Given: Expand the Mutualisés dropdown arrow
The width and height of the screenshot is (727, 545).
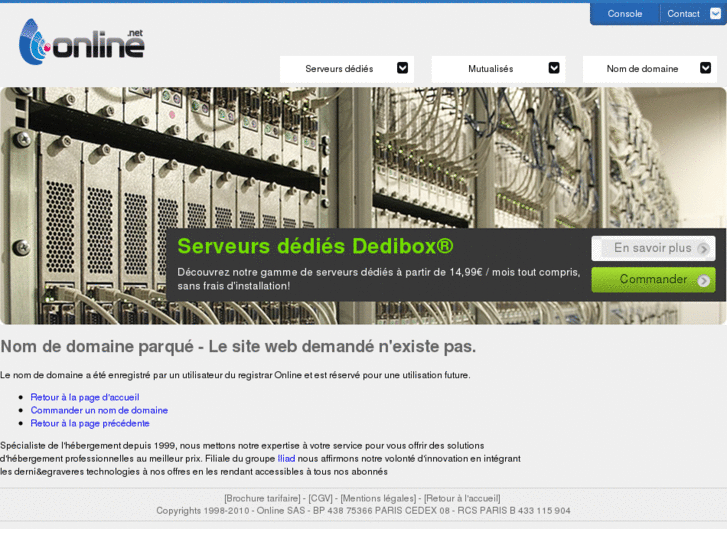Looking at the screenshot, I should click(x=554, y=68).
